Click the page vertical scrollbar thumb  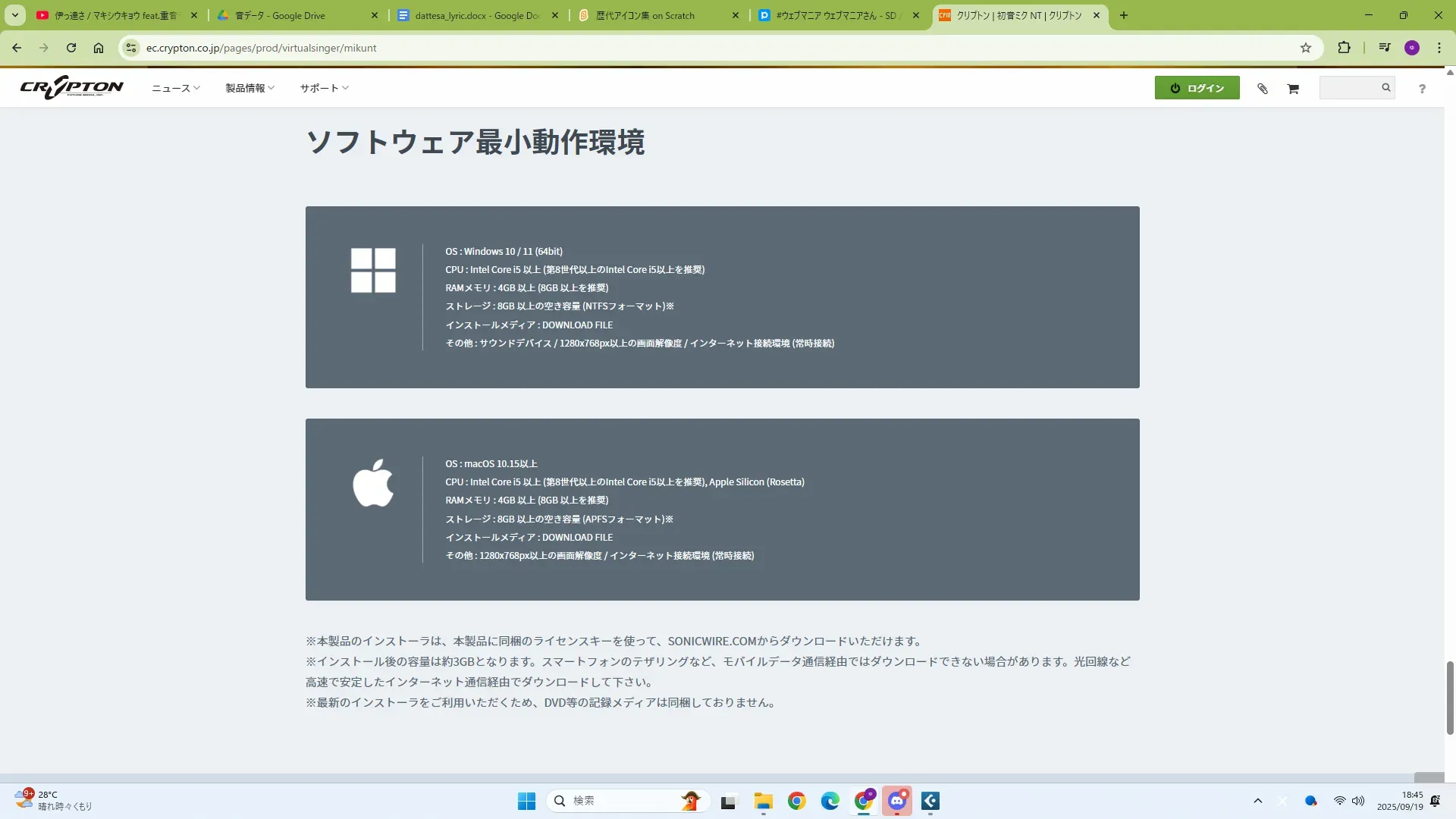click(1450, 698)
